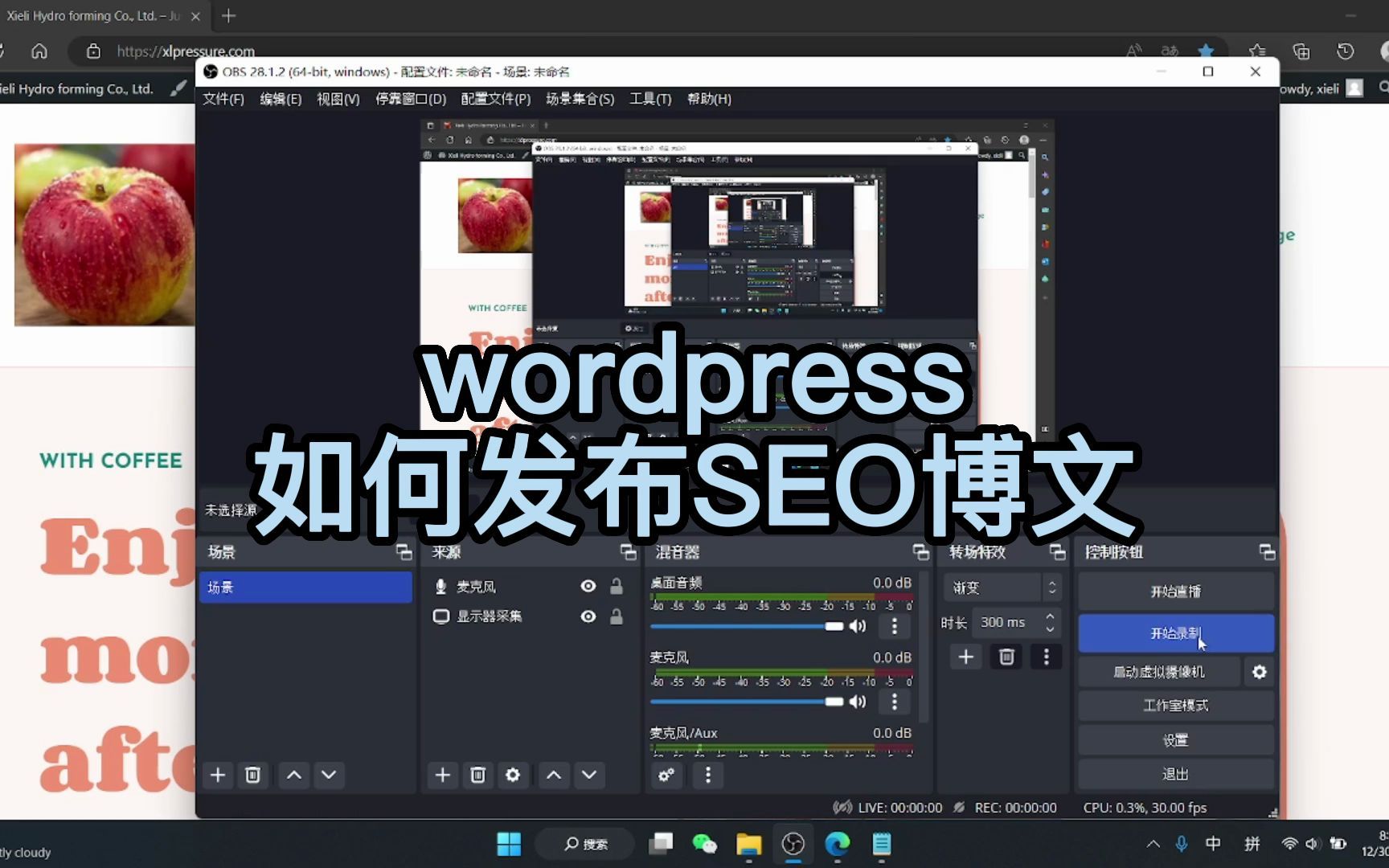Open 配置文件(P) menu

tap(495, 99)
